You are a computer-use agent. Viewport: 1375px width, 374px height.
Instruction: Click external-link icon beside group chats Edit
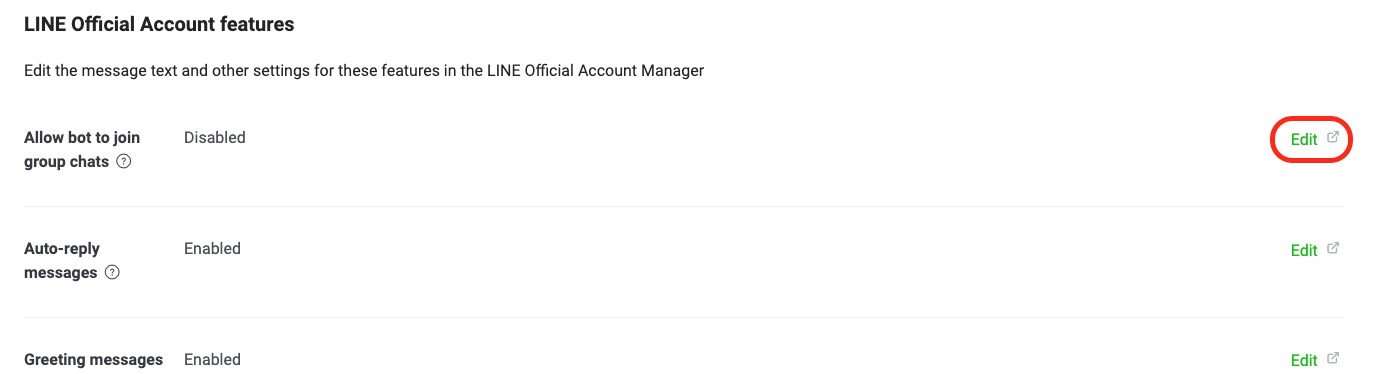1332,138
